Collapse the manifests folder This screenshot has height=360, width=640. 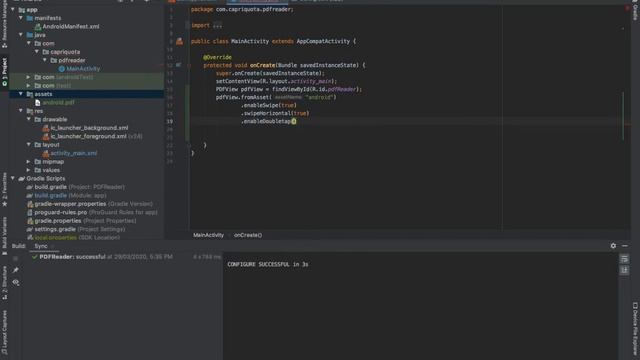click(21, 18)
